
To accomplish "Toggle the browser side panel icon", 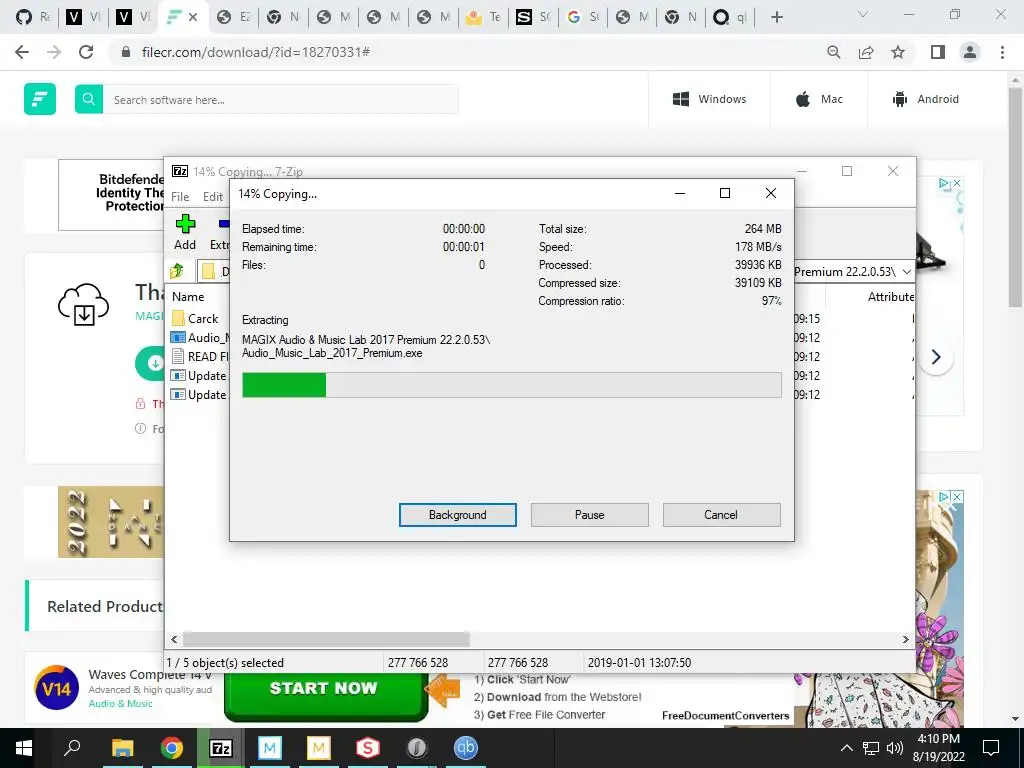I will [x=938, y=52].
